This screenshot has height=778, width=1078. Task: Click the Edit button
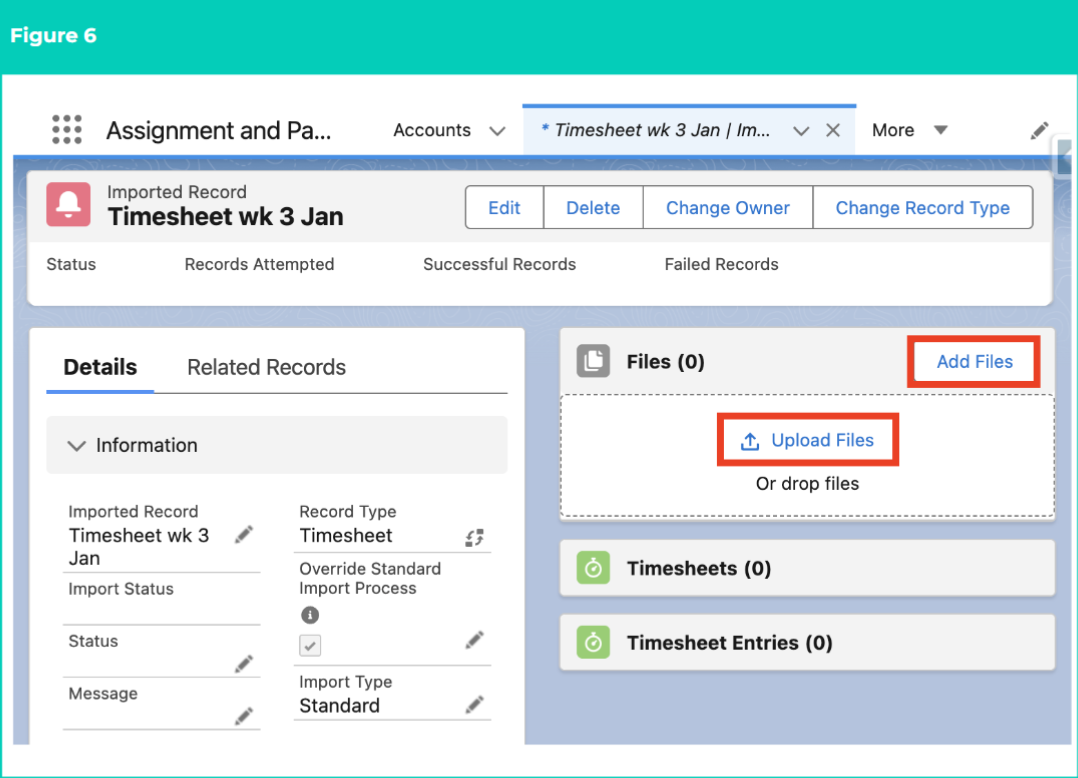[504, 208]
